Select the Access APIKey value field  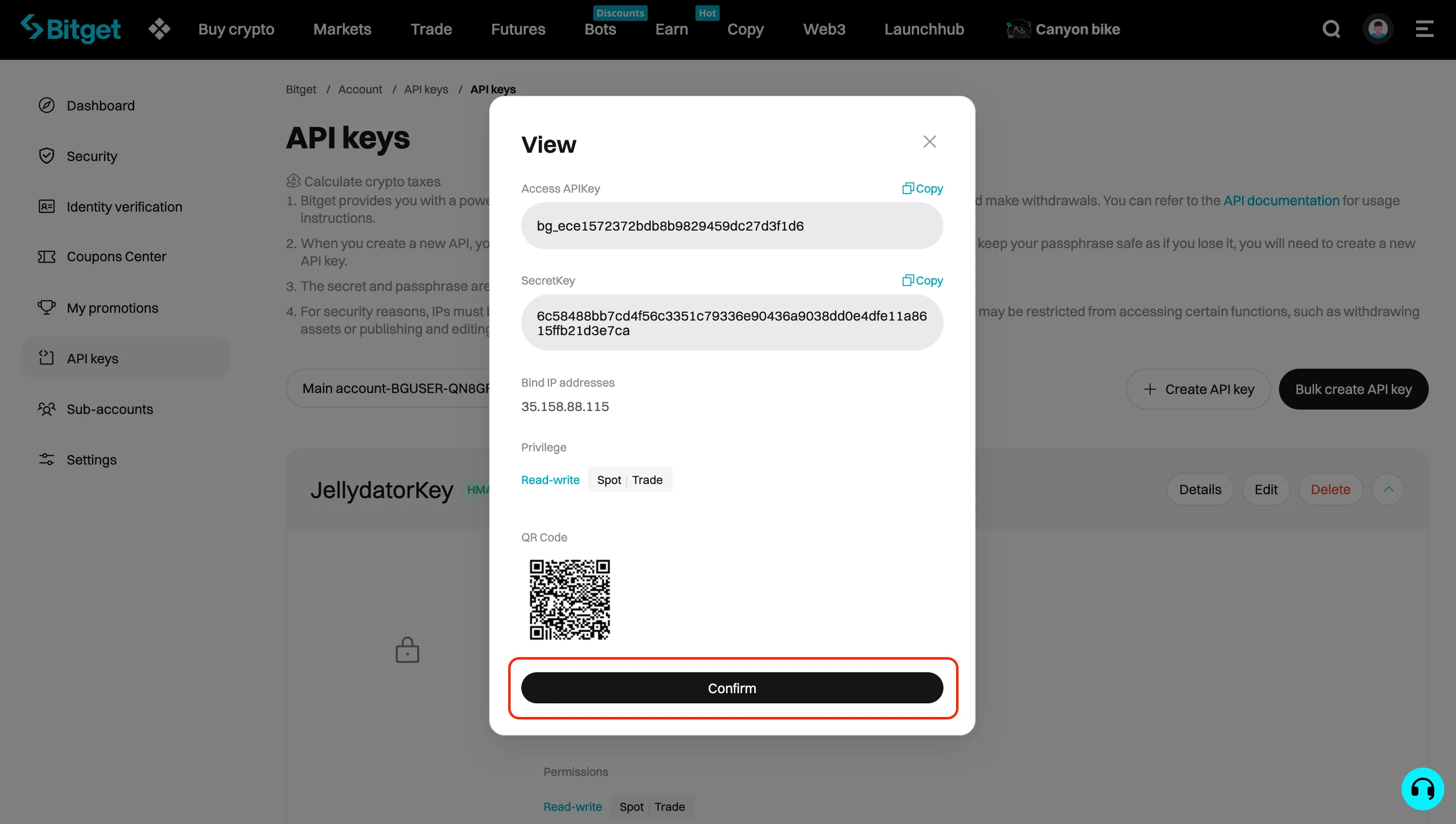(x=732, y=226)
